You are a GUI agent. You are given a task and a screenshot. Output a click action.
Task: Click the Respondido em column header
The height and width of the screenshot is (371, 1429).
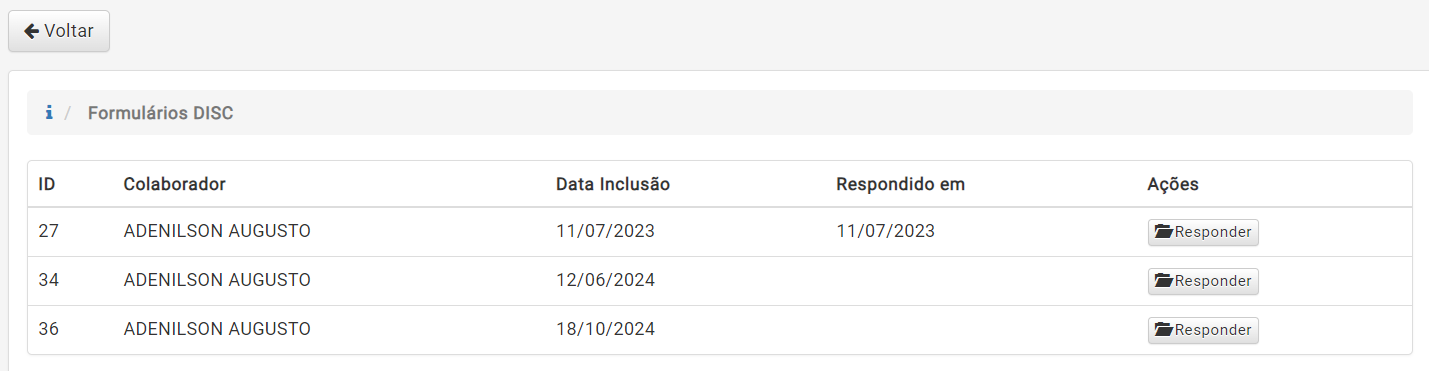click(900, 184)
